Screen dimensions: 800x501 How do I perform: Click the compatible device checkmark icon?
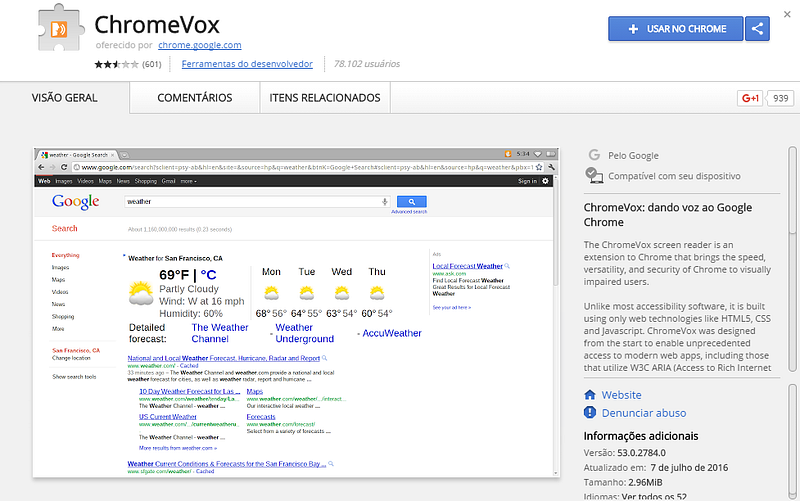(x=594, y=176)
